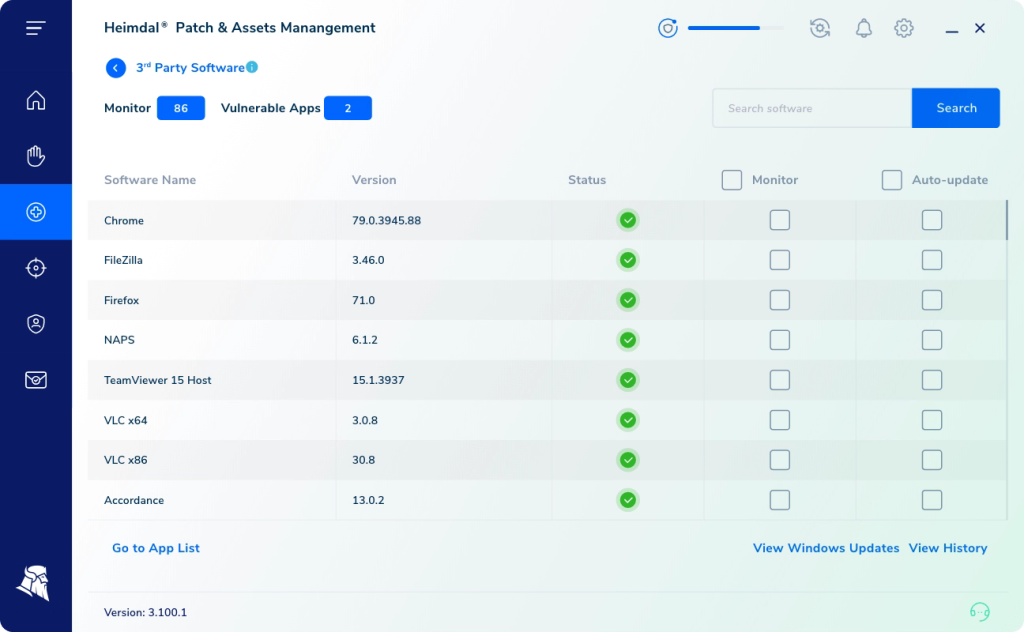Enable Monitor for Accordance
The width and height of the screenshot is (1024, 632).
point(780,500)
